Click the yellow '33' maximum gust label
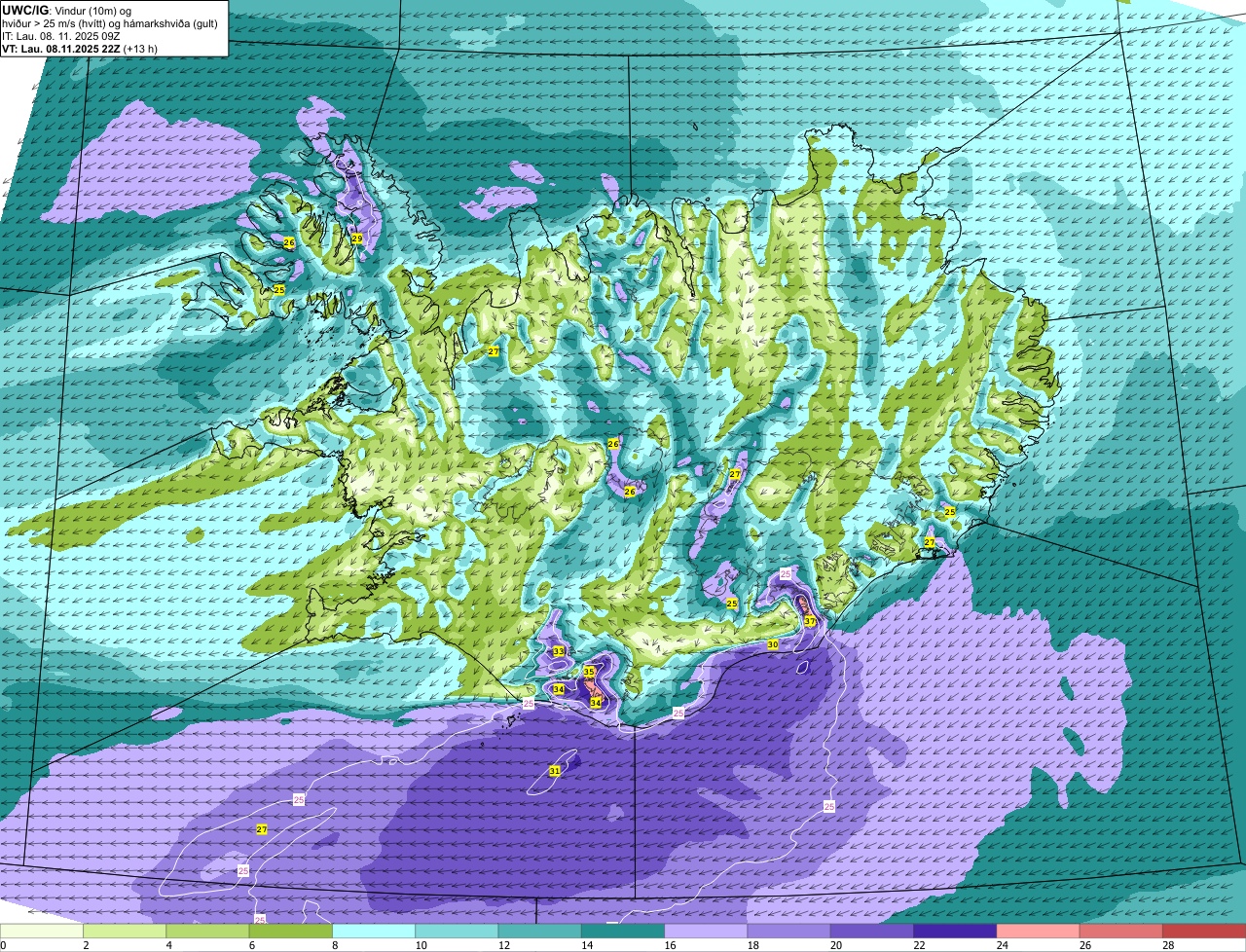Image resolution: width=1246 pixels, height=952 pixels. coord(558,651)
